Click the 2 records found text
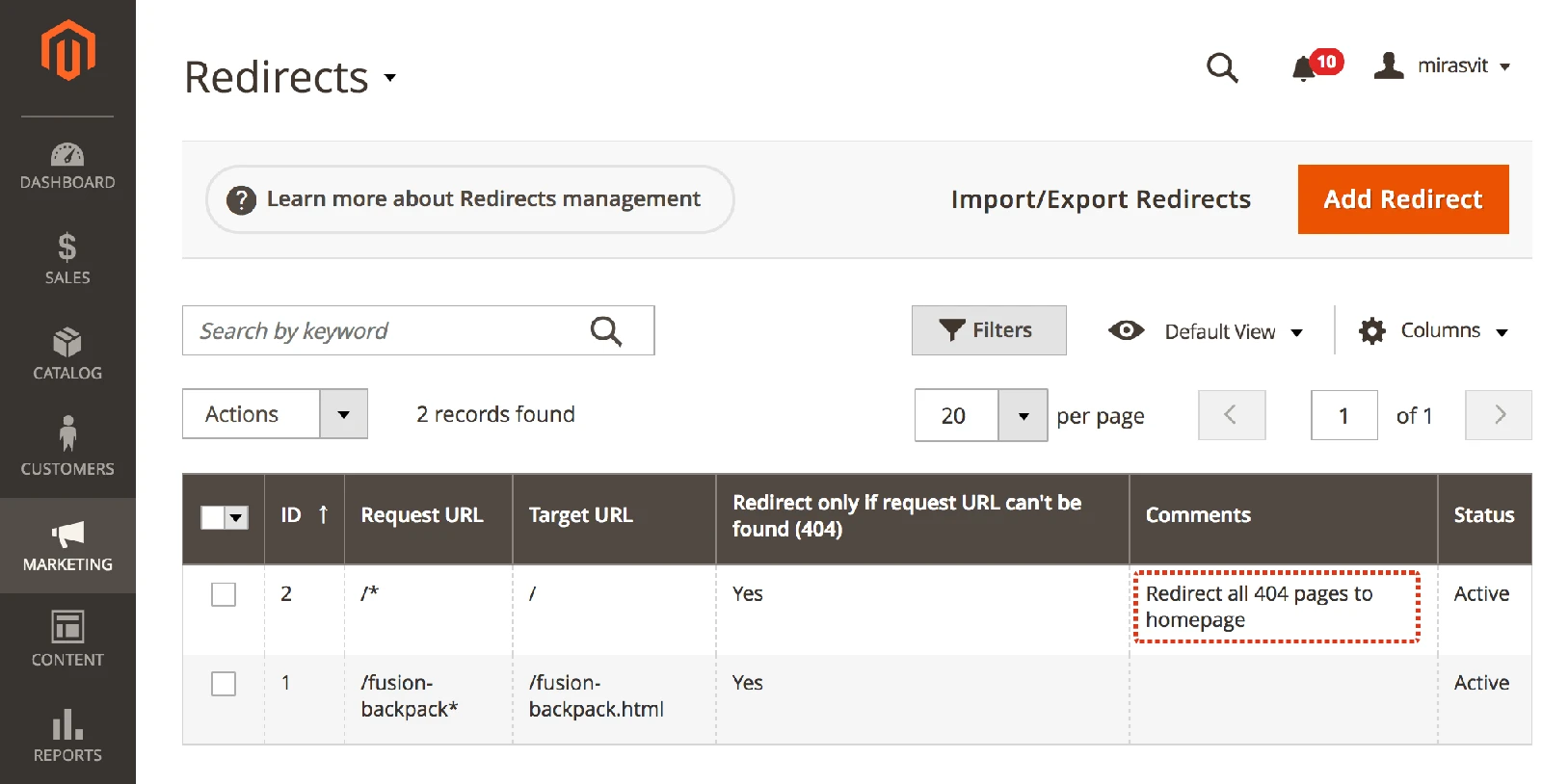 pyautogui.click(x=495, y=414)
